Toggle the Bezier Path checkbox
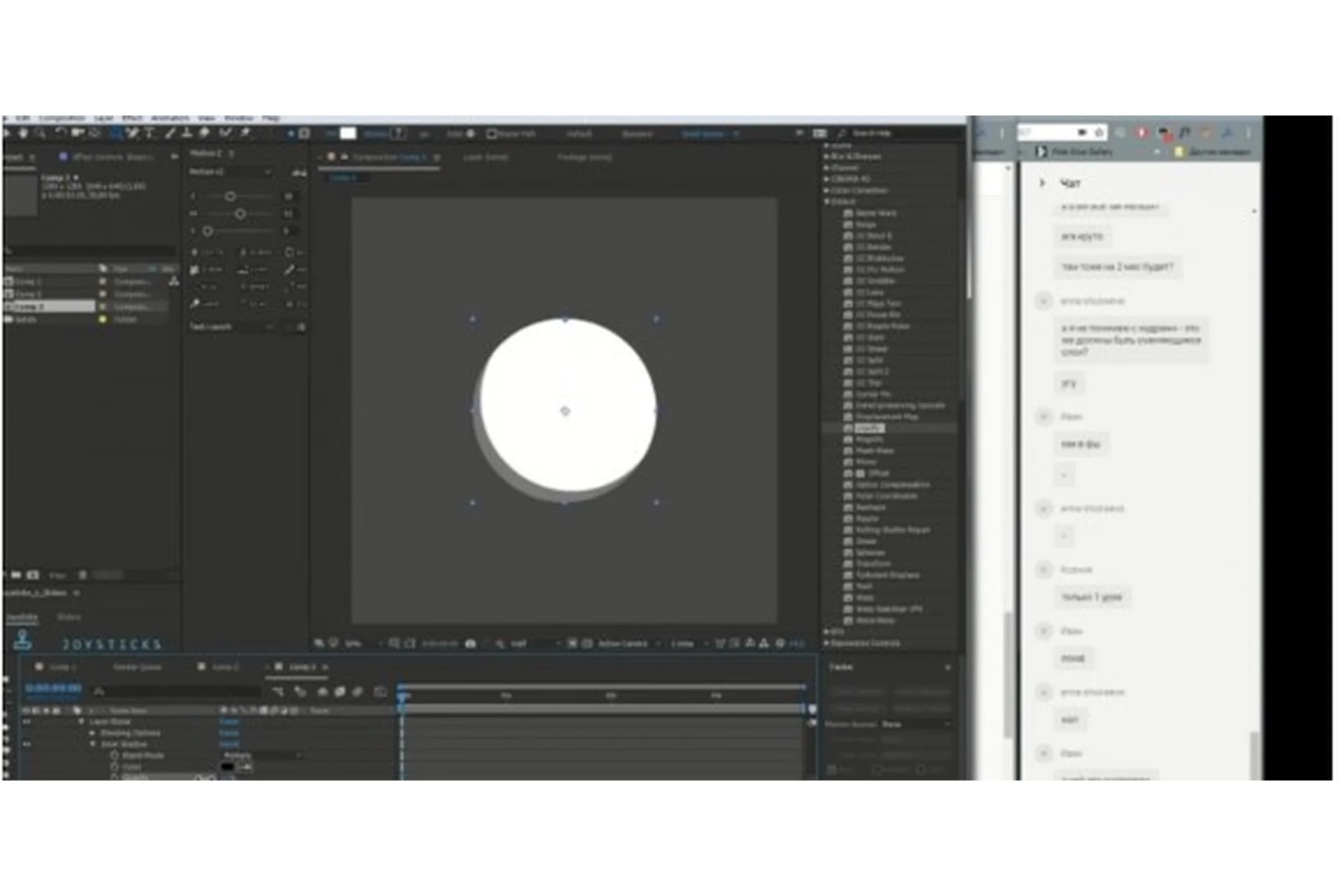1344x896 pixels. click(x=491, y=134)
